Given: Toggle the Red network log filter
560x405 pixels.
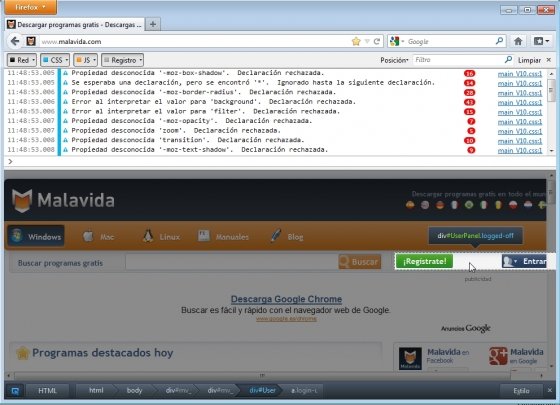Looking at the screenshot, I should pos(22,60).
